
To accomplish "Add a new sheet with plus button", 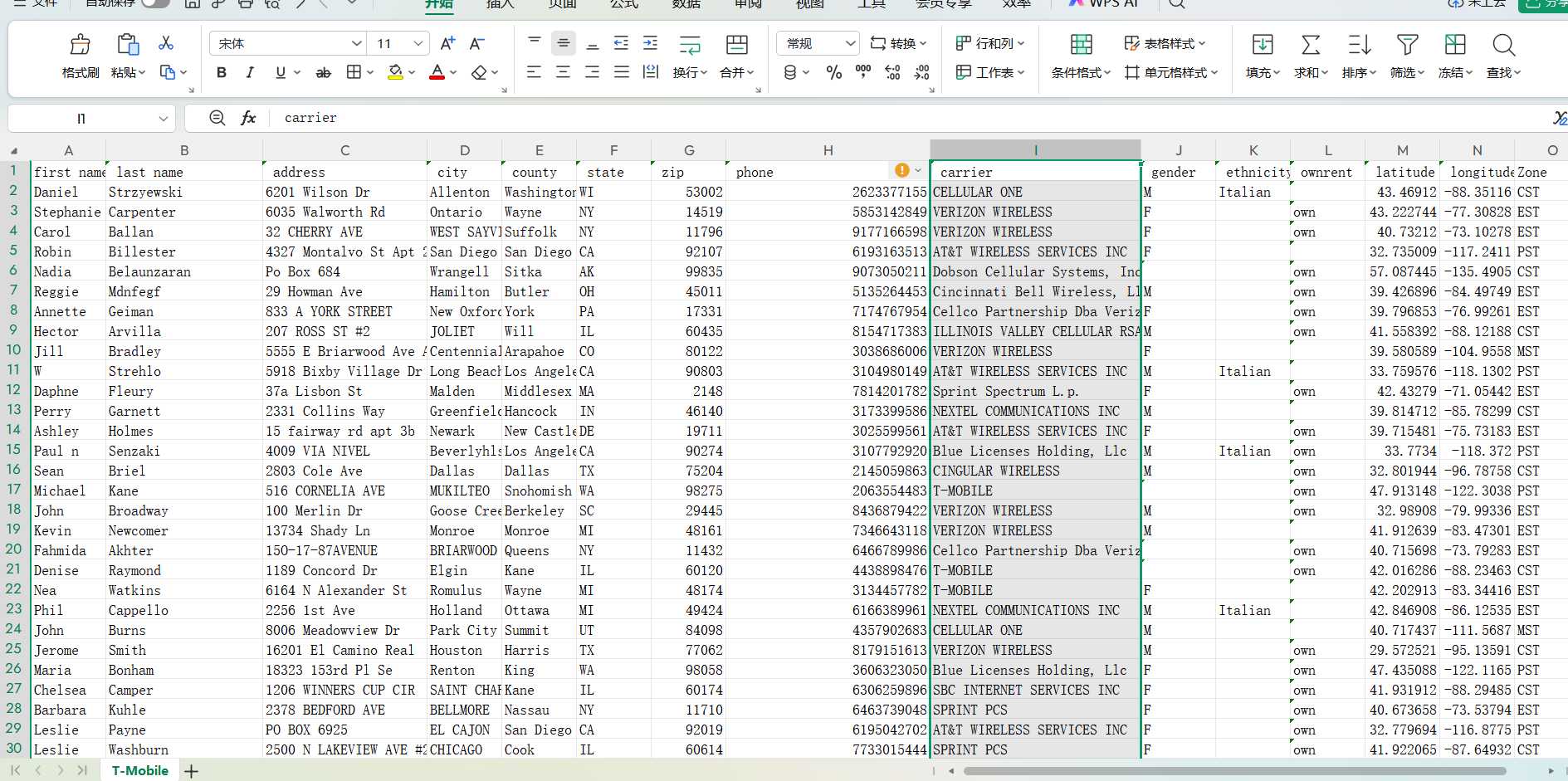I will 192,772.
